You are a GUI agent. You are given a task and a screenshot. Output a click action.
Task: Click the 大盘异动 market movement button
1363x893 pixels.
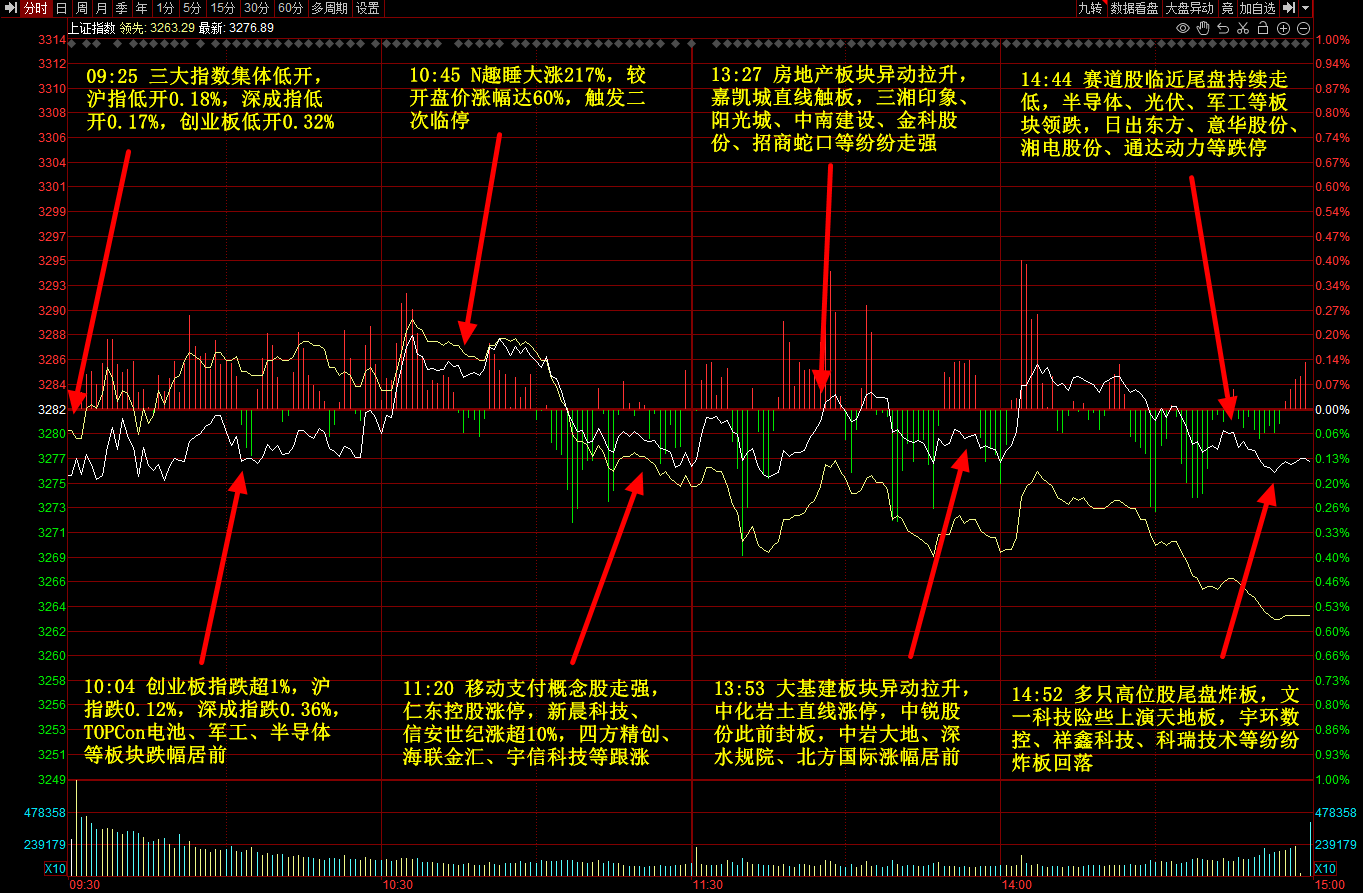(1189, 8)
